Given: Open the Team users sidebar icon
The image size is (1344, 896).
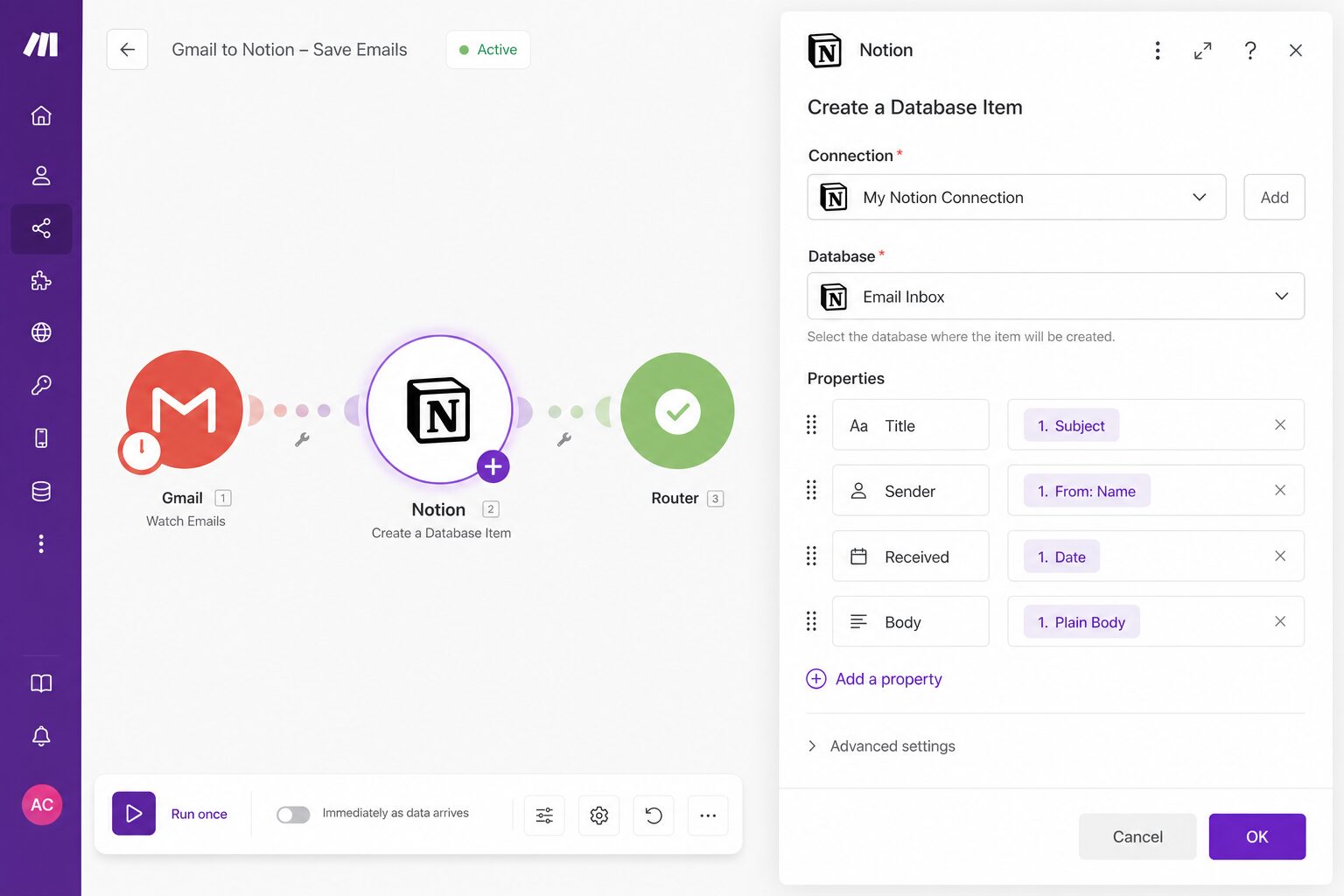Looking at the screenshot, I should tap(41, 175).
